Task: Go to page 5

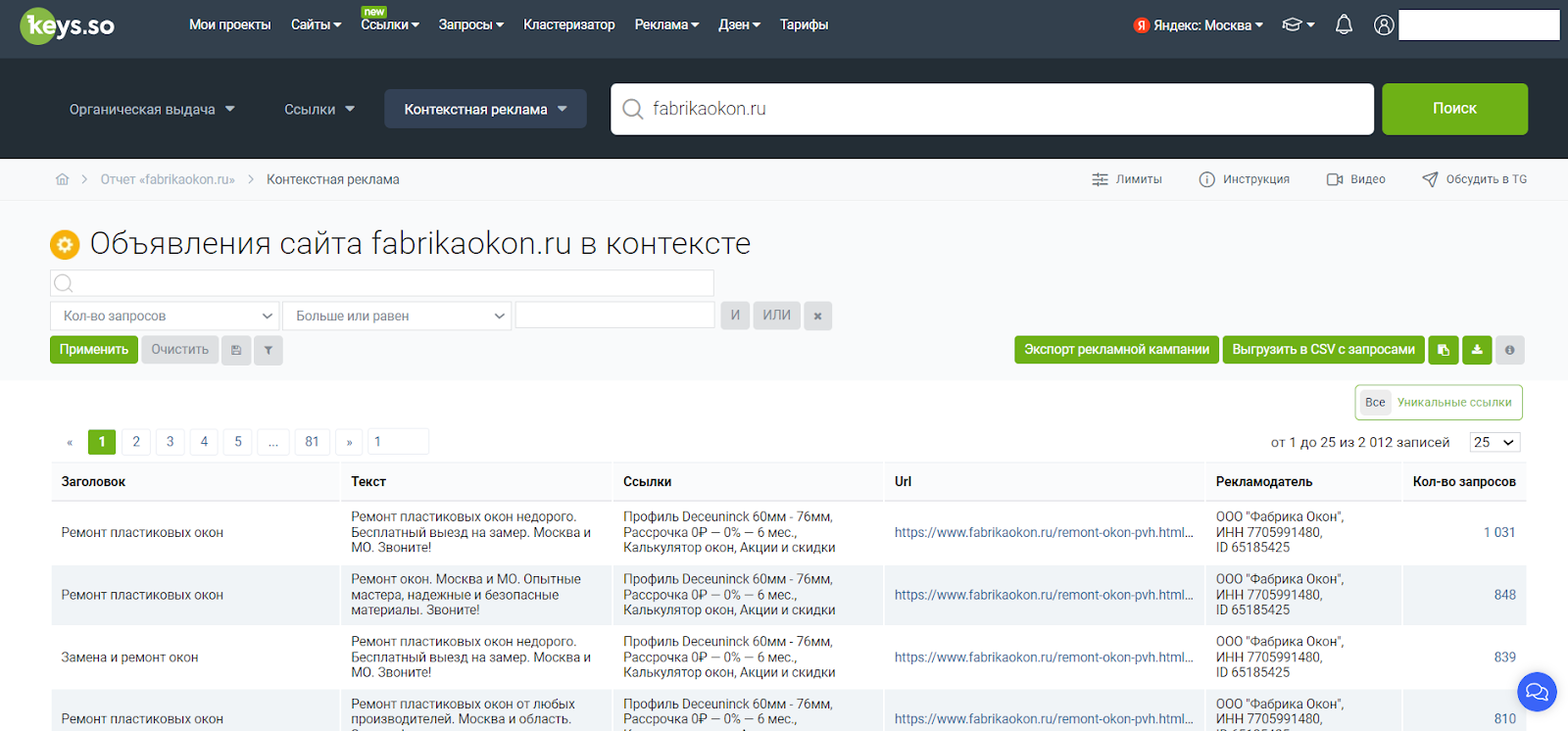Action: pyautogui.click(x=238, y=442)
